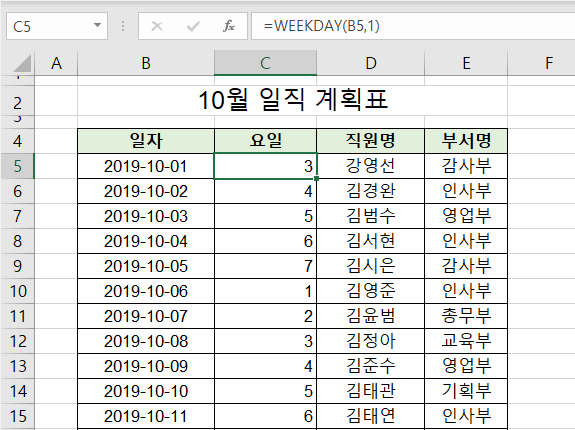The height and width of the screenshot is (430, 575).
Task: Click the 요일 header cell
Action: [265, 141]
